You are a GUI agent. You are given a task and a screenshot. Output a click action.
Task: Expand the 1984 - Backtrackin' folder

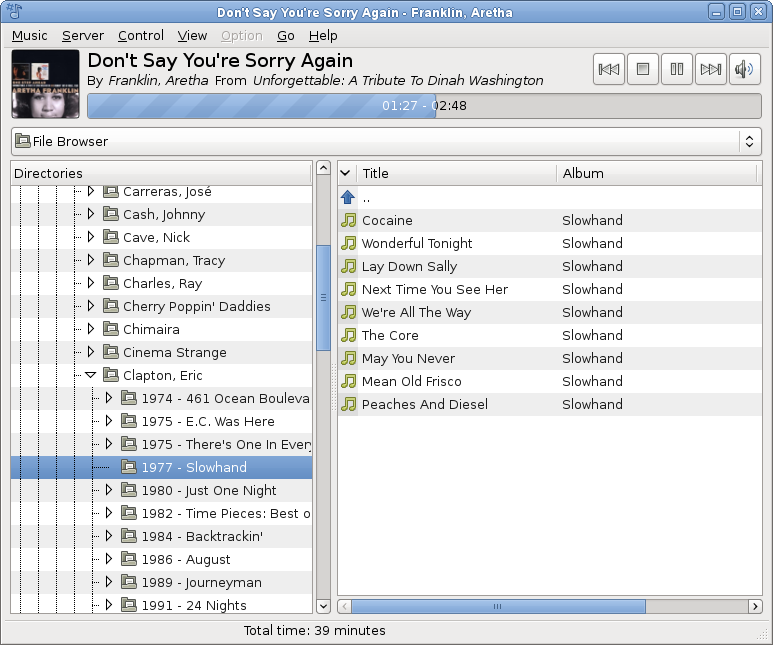[x=109, y=536]
